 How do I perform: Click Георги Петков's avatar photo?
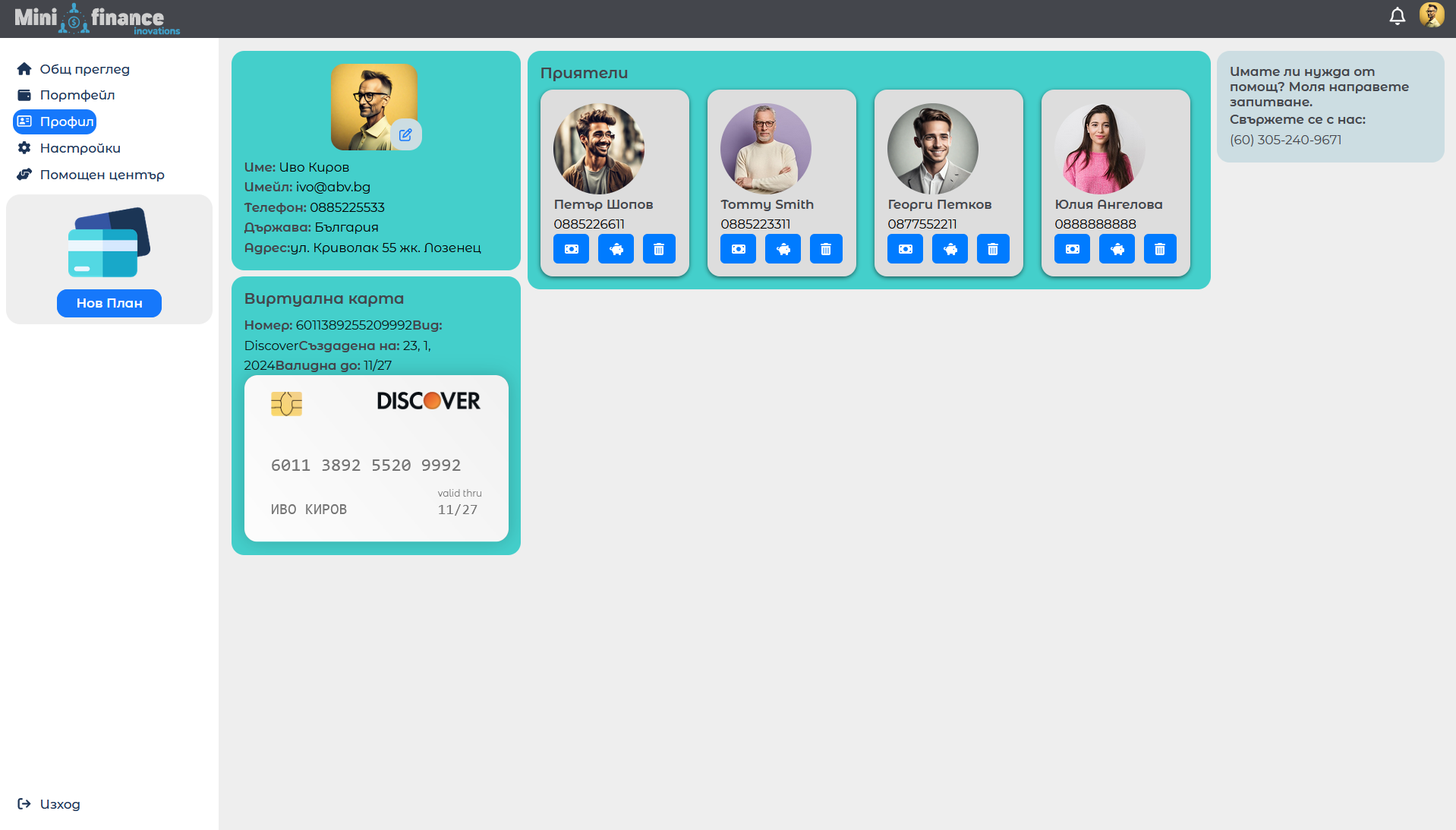click(x=933, y=149)
